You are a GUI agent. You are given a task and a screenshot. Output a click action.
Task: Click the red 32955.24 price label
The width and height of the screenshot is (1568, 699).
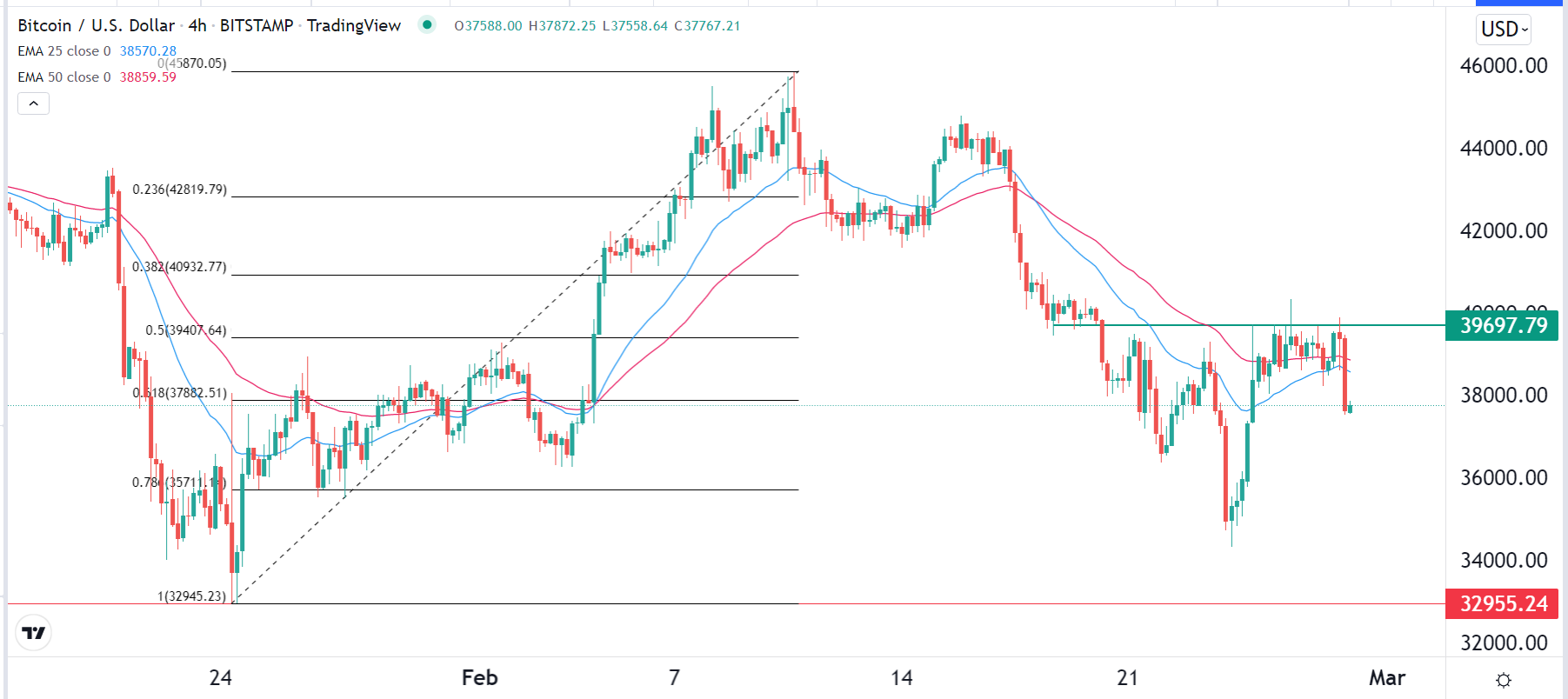tap(1502, 603)
